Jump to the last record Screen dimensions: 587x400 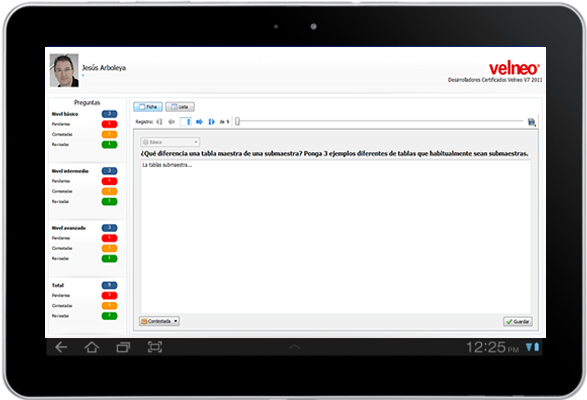coord(212,121)
